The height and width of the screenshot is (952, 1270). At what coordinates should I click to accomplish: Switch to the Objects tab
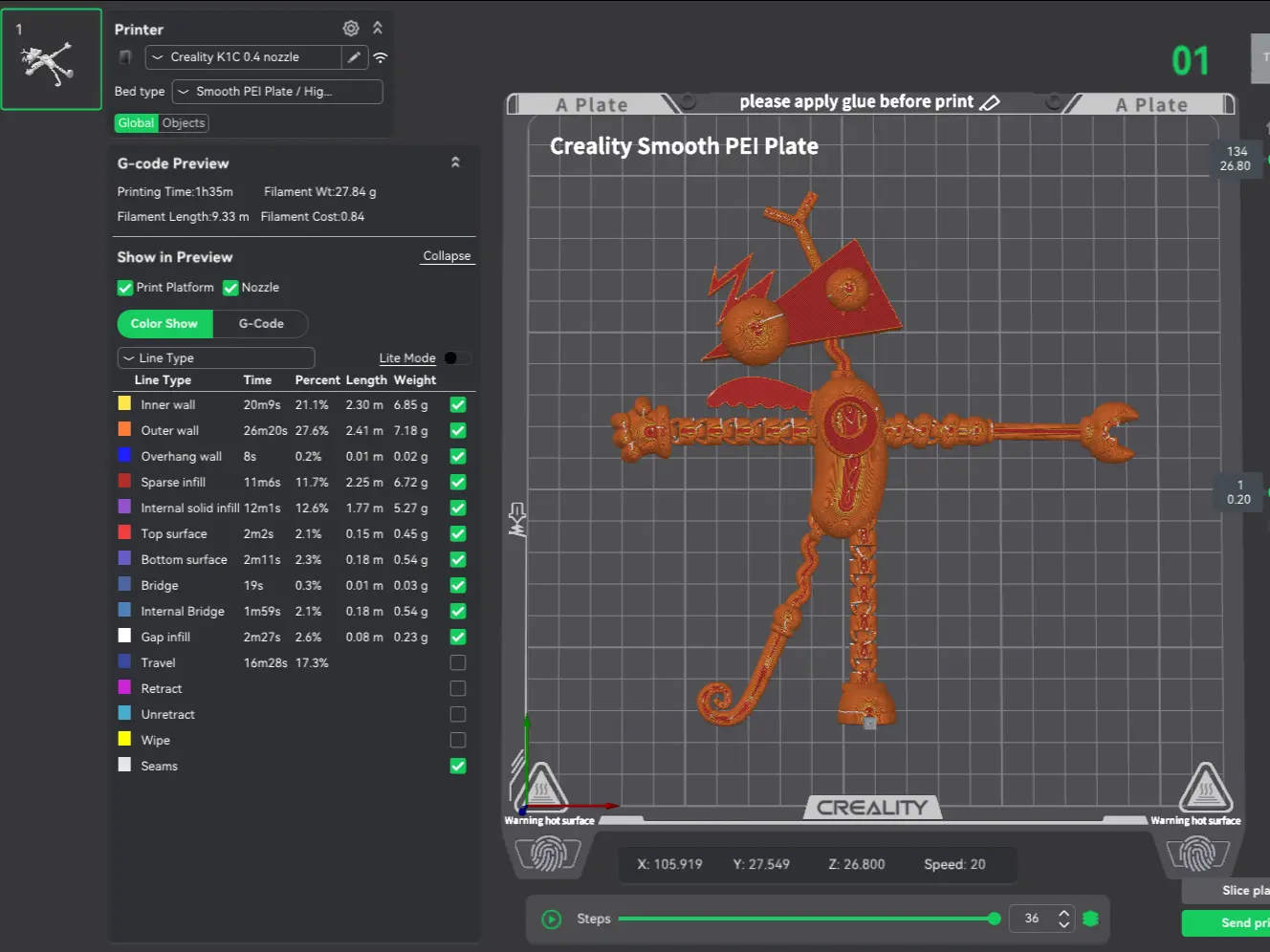(x=184, y=123)
